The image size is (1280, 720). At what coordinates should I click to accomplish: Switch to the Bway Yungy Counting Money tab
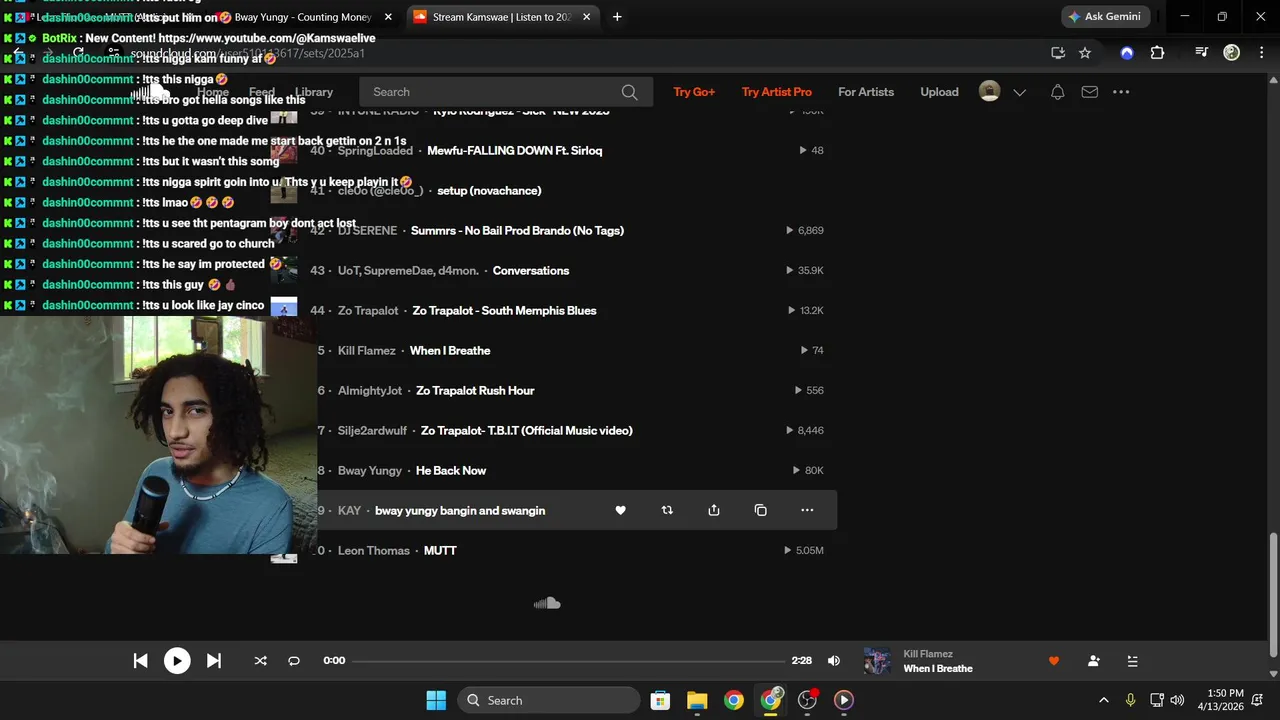(303, 17)
